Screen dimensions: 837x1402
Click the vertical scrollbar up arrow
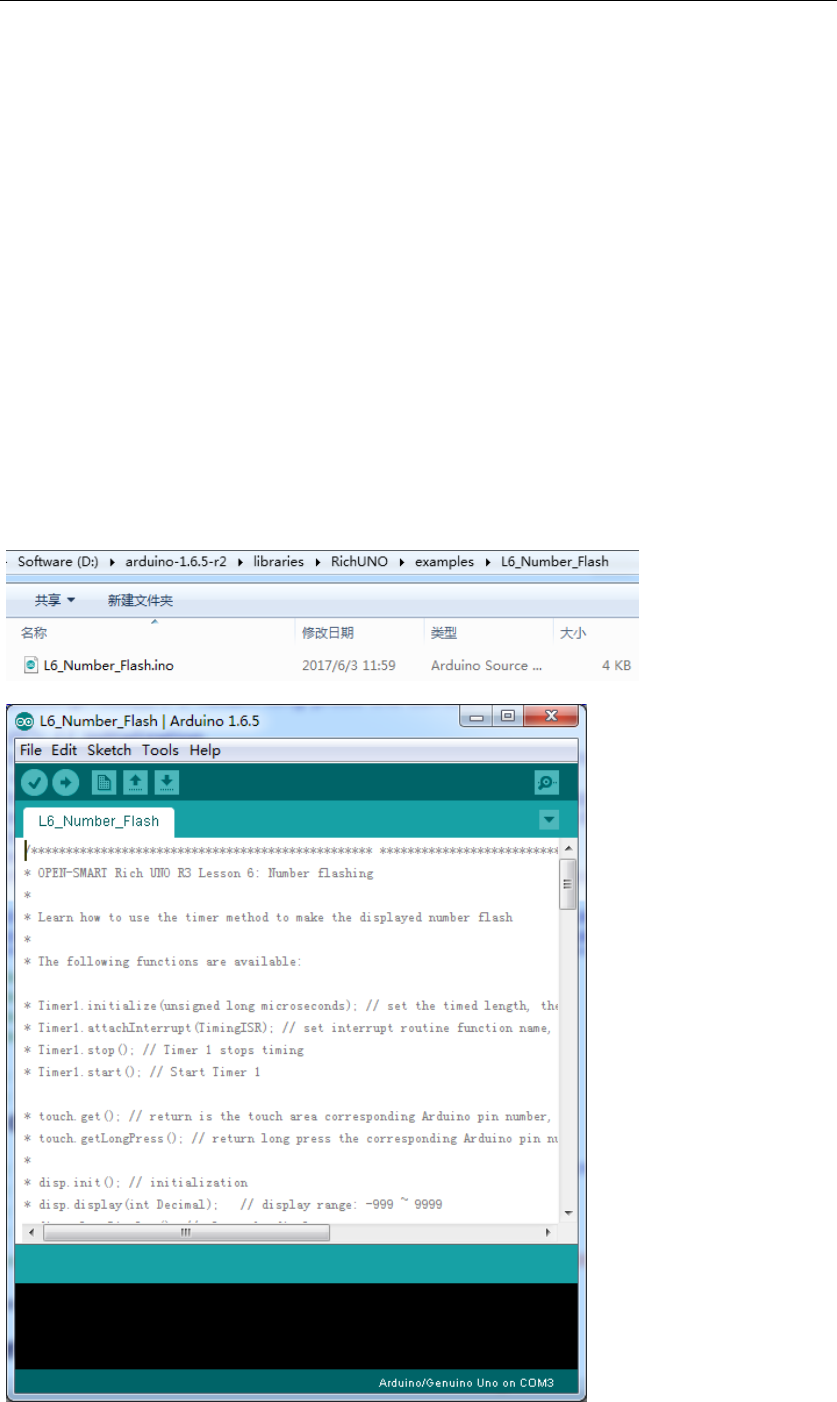567,848
